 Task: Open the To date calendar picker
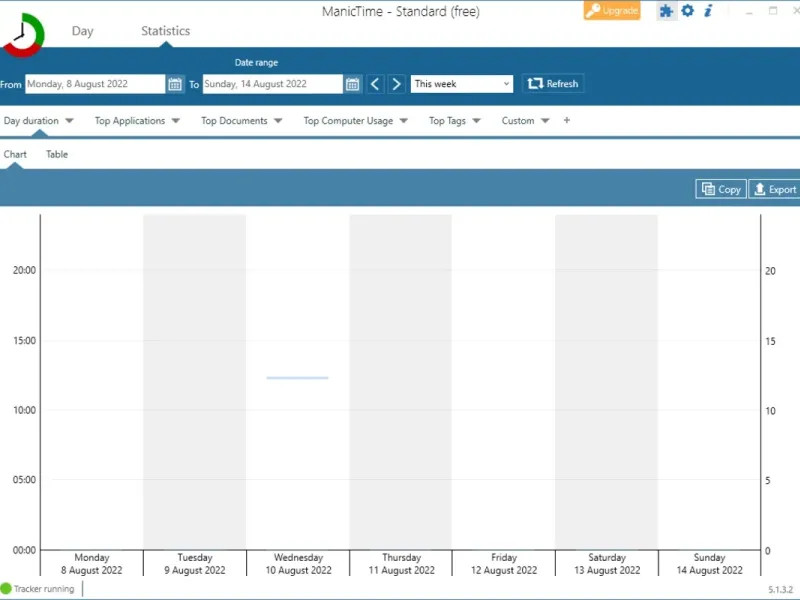353,84
